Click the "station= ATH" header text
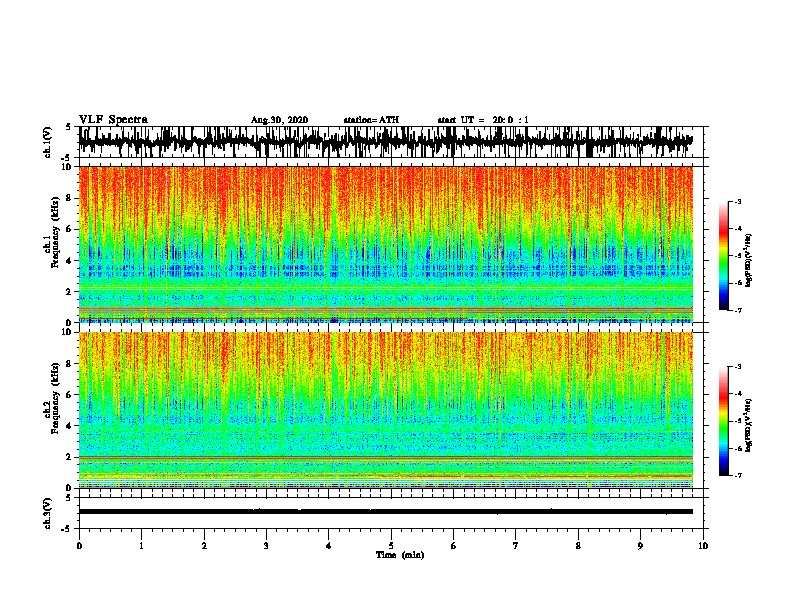792x612 pixels. (x=371, y=120)
